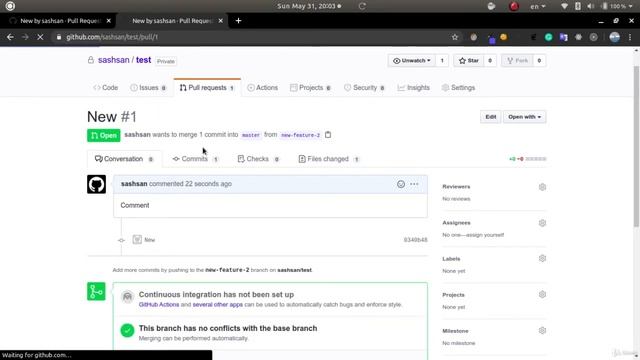
Task: Copy the new-feature-2 branch name
Action: 328,135
